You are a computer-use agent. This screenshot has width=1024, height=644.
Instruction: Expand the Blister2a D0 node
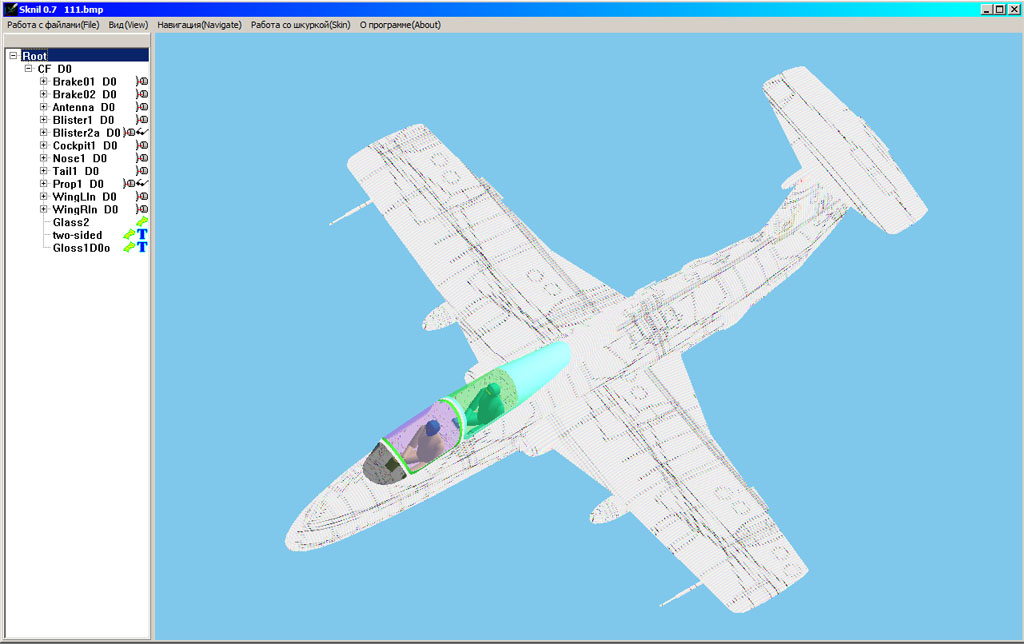click(44, 133)
